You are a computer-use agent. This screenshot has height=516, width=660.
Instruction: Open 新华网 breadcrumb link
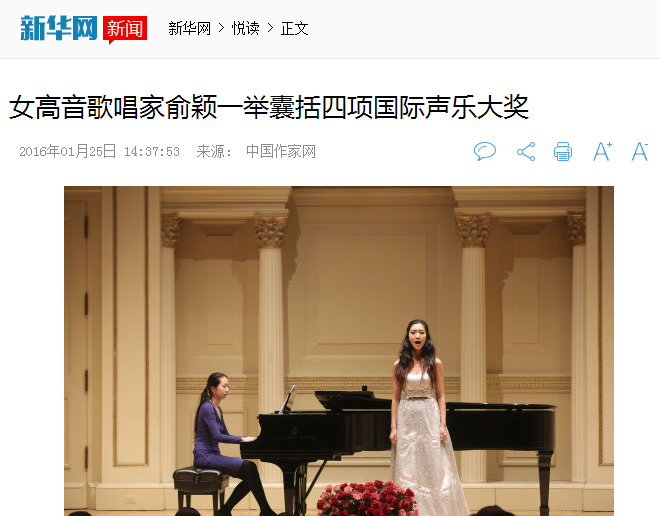(189, 29)
